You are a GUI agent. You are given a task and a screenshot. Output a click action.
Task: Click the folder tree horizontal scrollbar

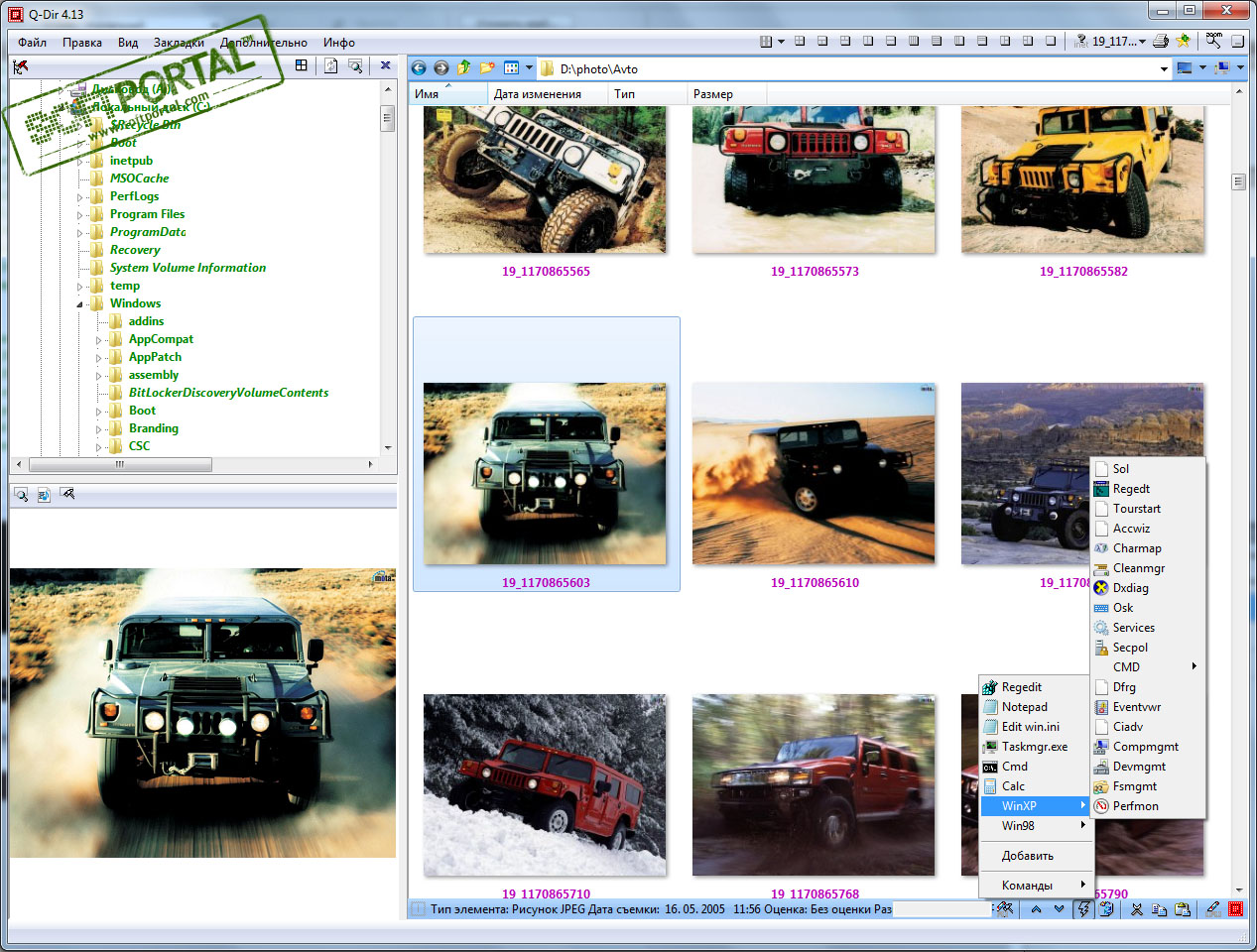click(x=120, y=464)
